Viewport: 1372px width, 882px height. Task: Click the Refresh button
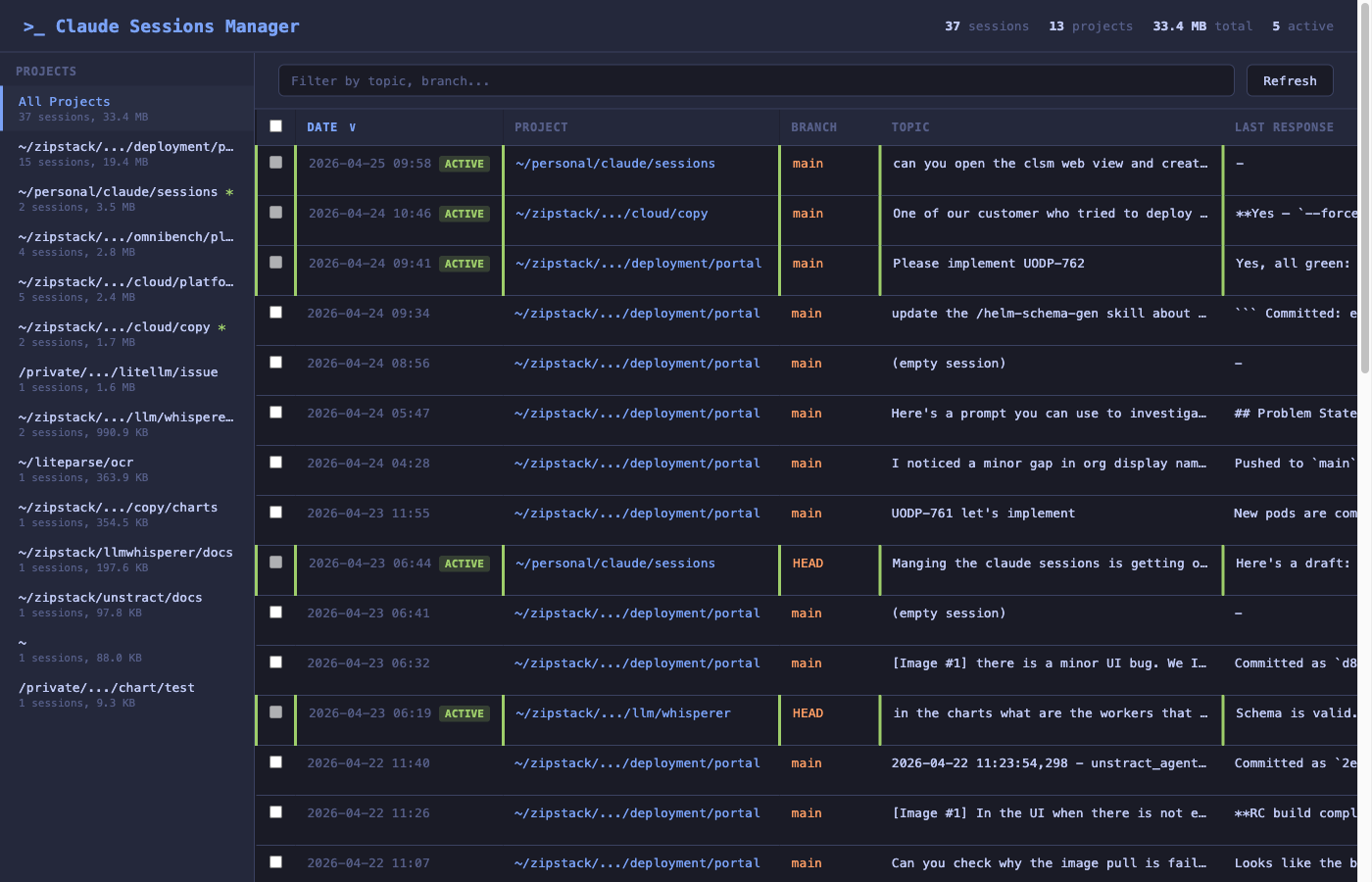click(1289, 81)
